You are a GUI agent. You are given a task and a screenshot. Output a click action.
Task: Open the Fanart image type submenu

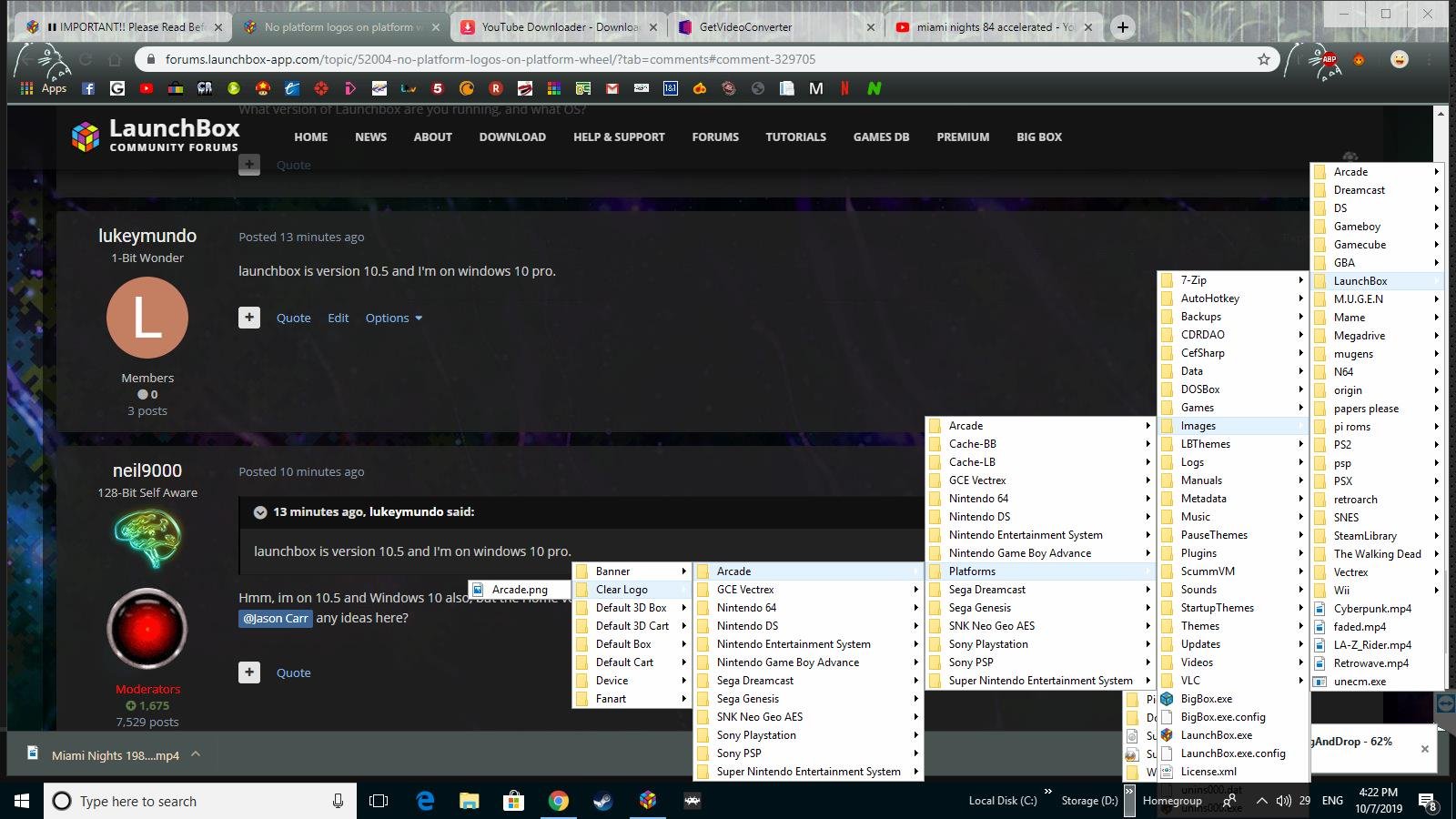632,699
